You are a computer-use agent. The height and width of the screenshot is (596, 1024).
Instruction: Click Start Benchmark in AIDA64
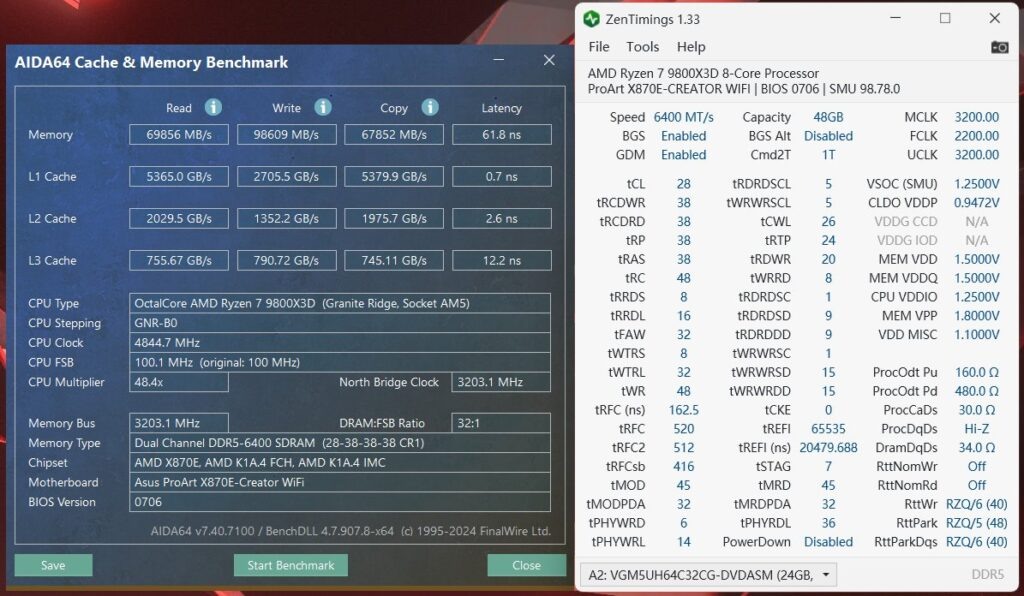coord(291,565)
